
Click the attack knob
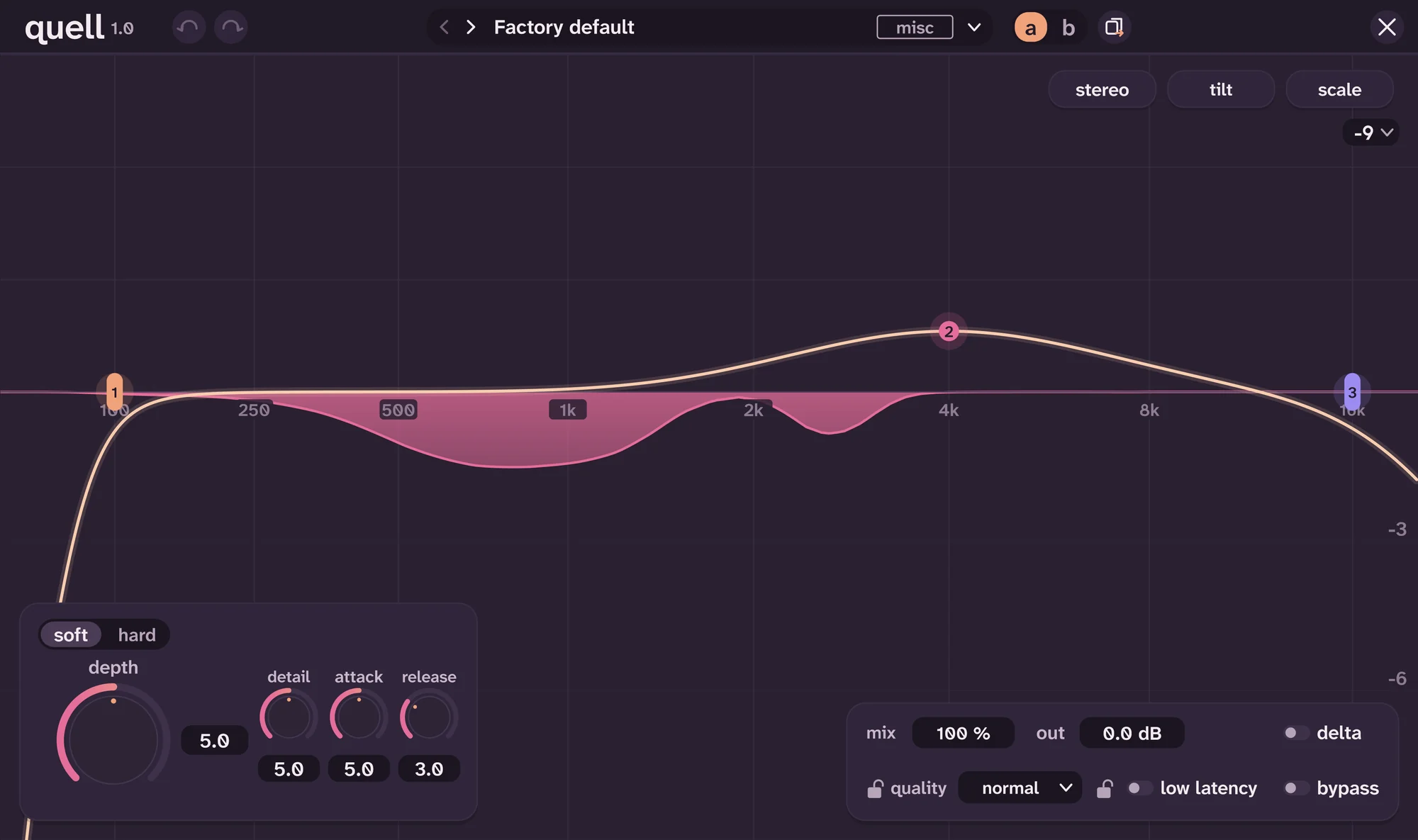pyautogui.click(x=359, y=717)
